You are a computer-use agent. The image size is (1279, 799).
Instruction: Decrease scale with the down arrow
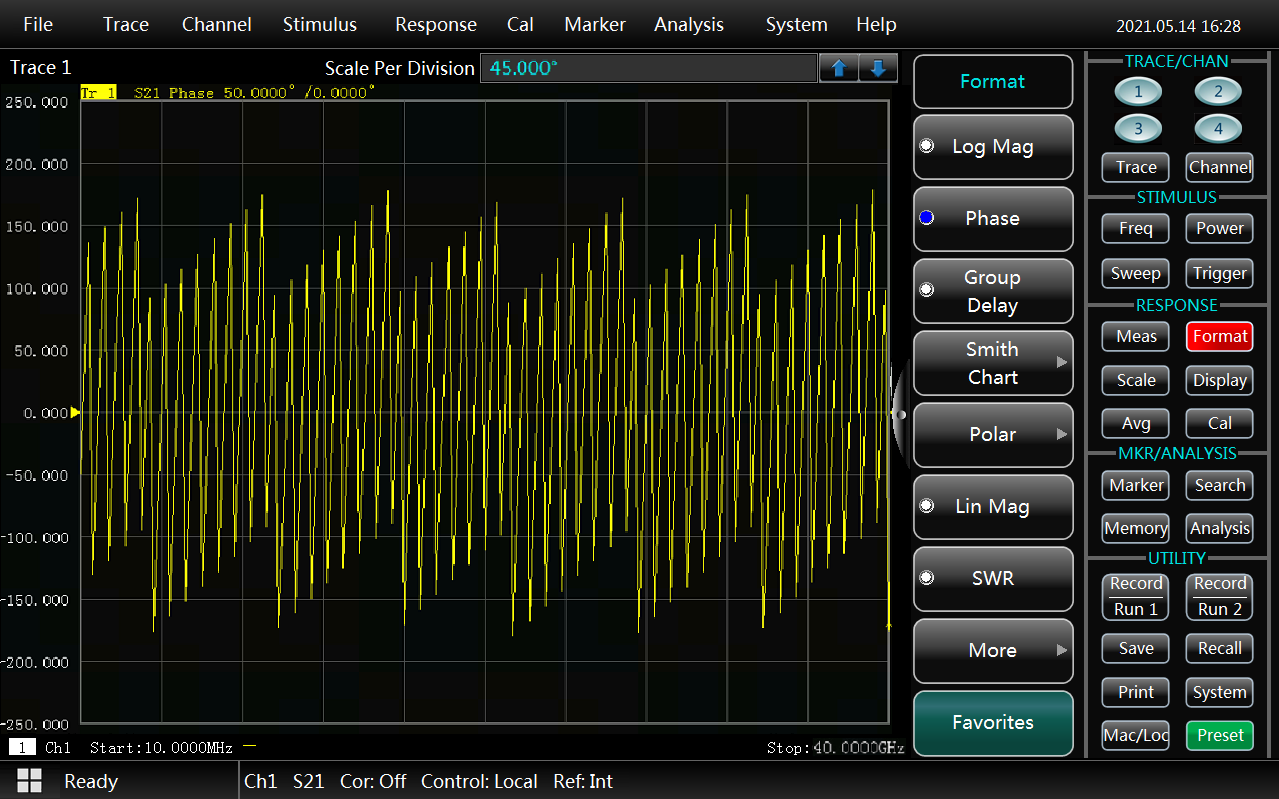878,68
